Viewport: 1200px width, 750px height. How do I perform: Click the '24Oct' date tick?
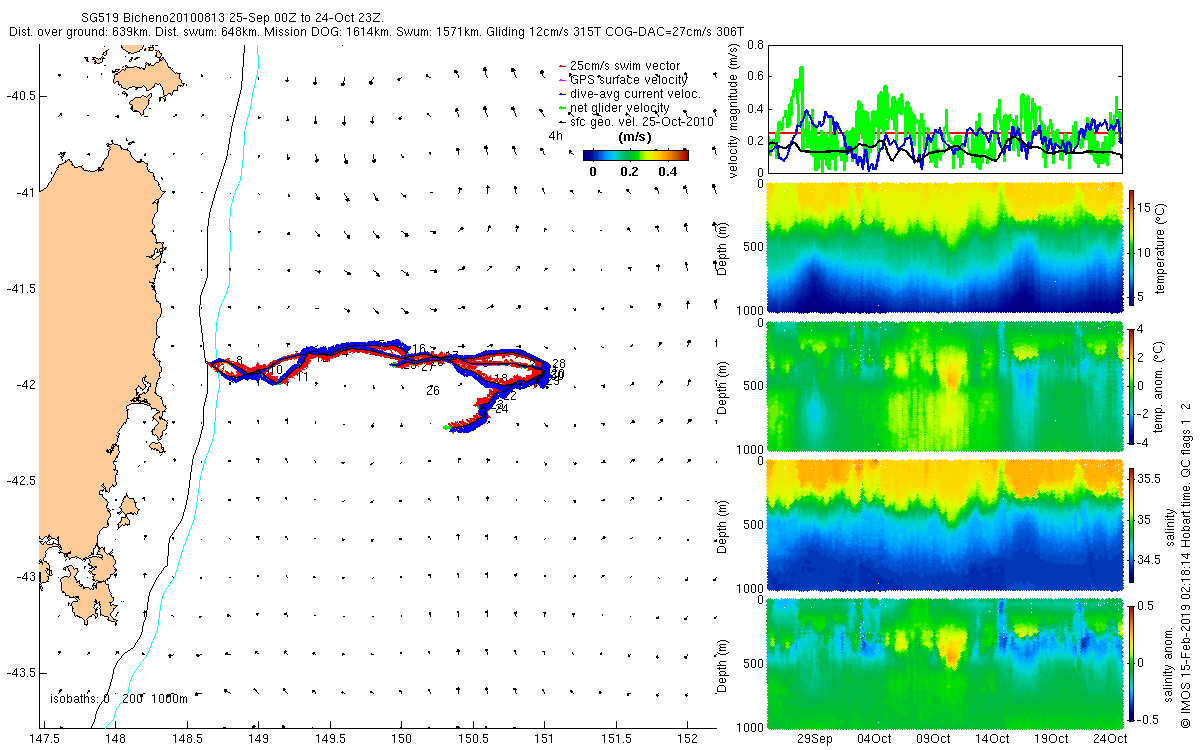point(1110,738)
